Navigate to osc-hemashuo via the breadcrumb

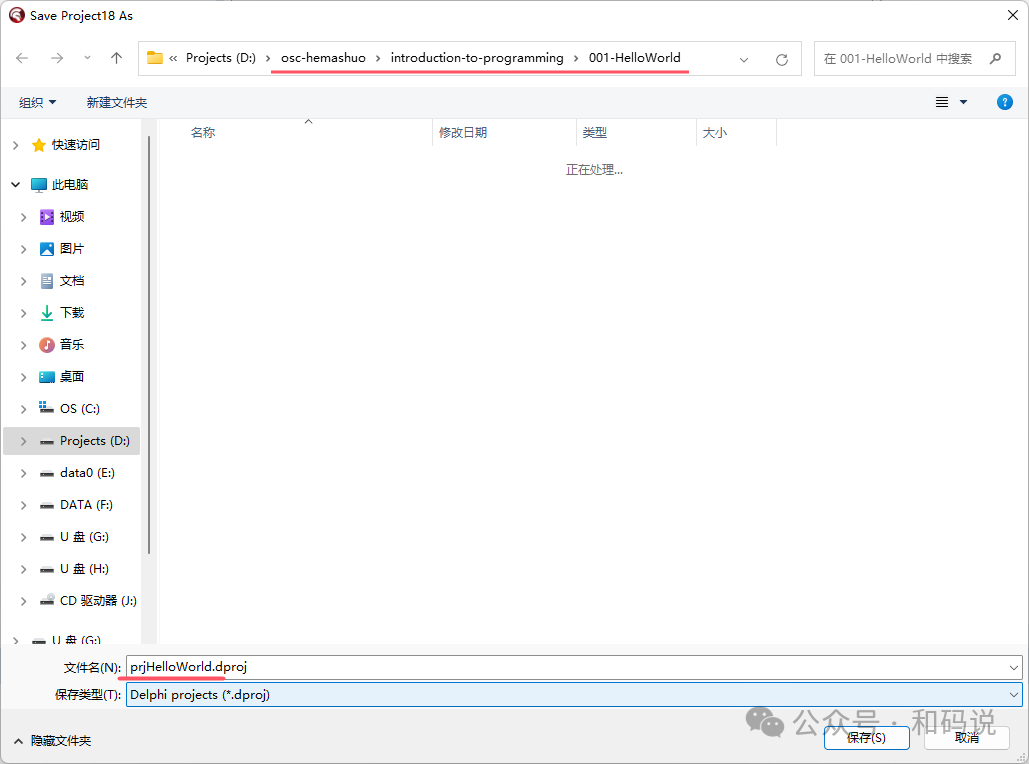point(322,58)
